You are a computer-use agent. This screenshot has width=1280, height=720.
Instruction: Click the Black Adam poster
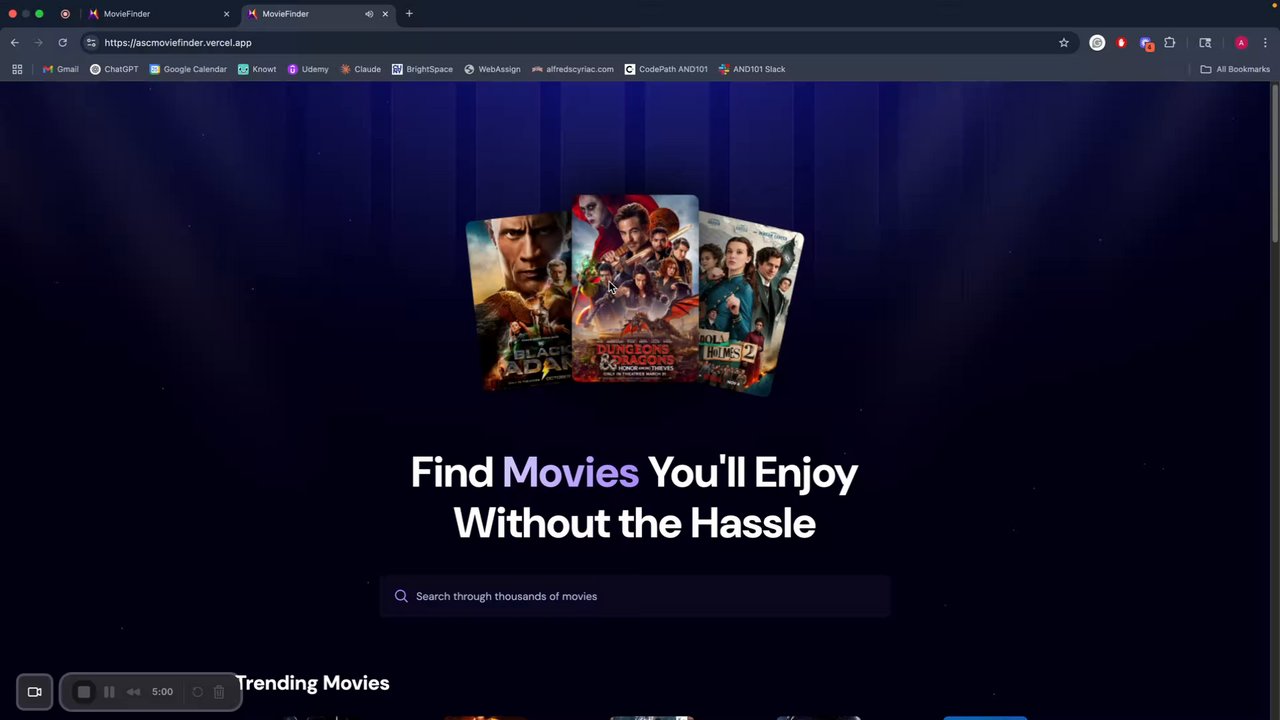coord(519,304)
